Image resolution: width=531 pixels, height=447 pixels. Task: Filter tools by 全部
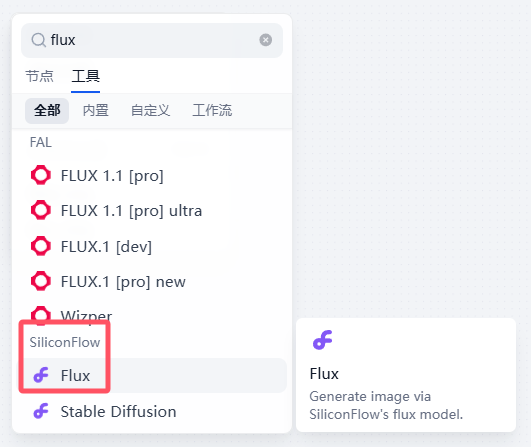point(47,111)
